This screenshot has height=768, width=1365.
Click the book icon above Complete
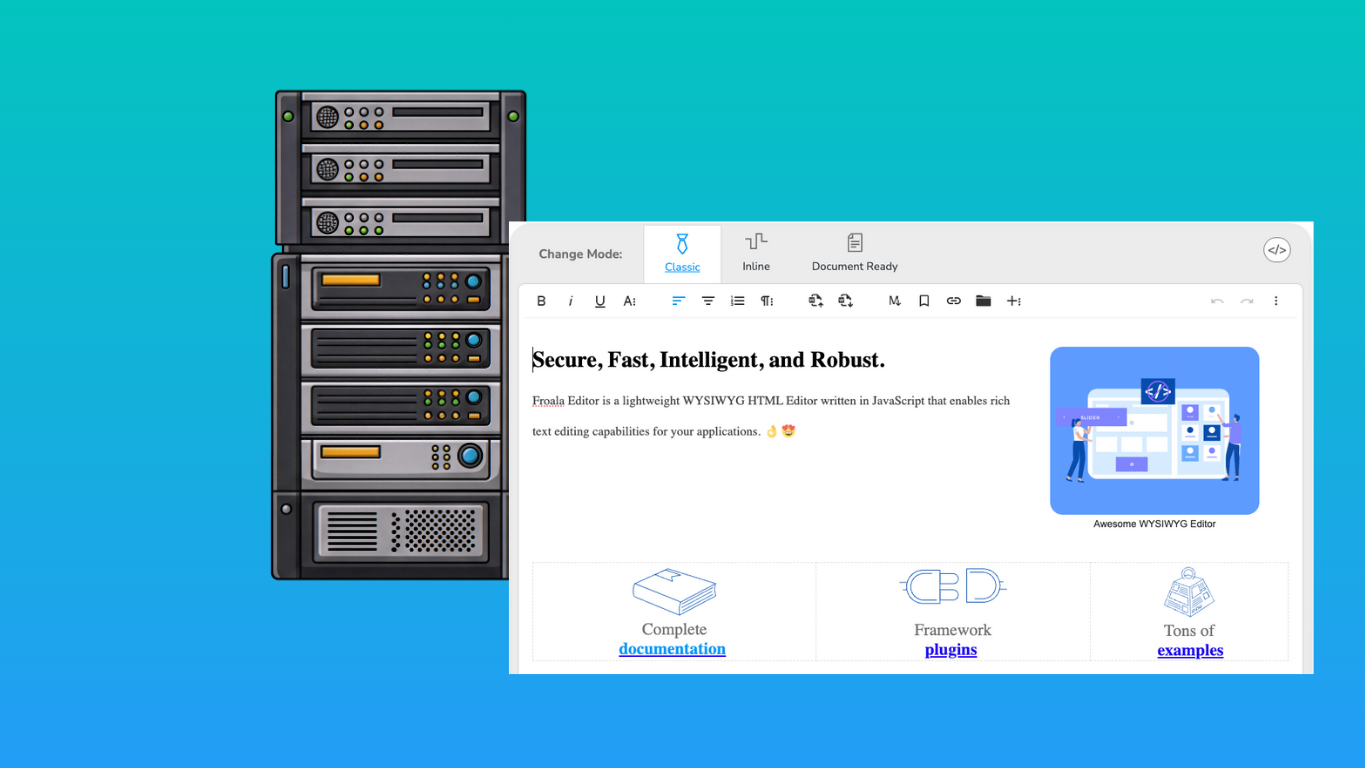point(674,592)
